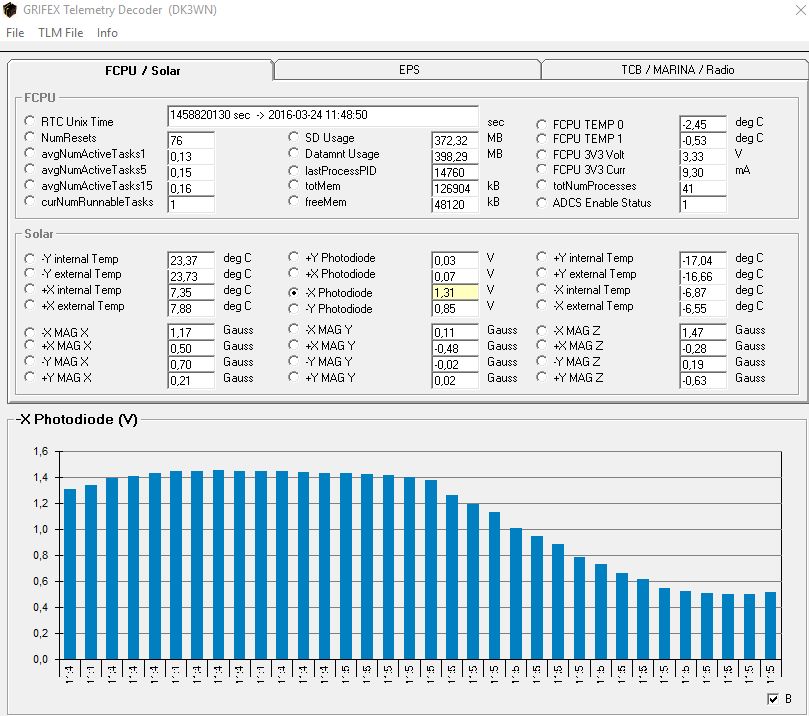Plot the +Y Photodiode value
This screenshot has width=809, height=716.
point(294,257)
